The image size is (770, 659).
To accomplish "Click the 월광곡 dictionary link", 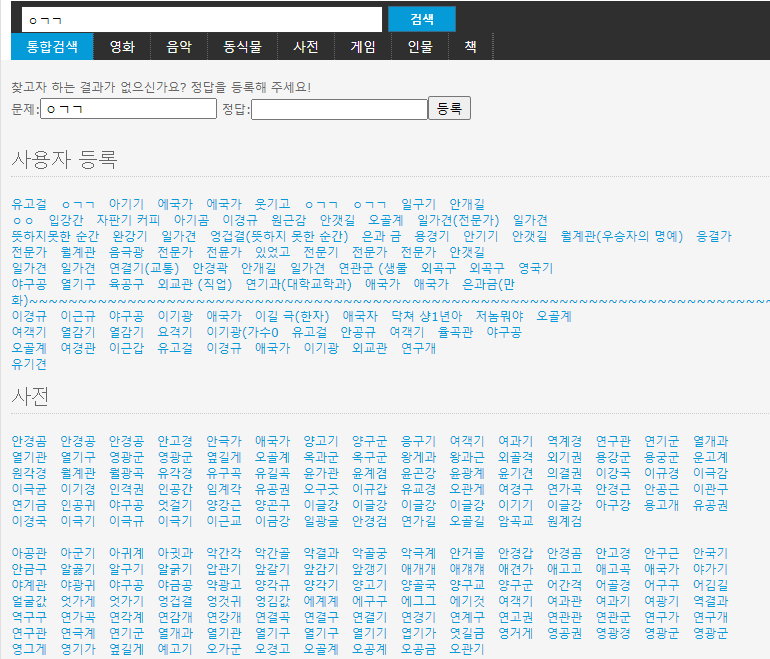I will click(x=126, y=473).
